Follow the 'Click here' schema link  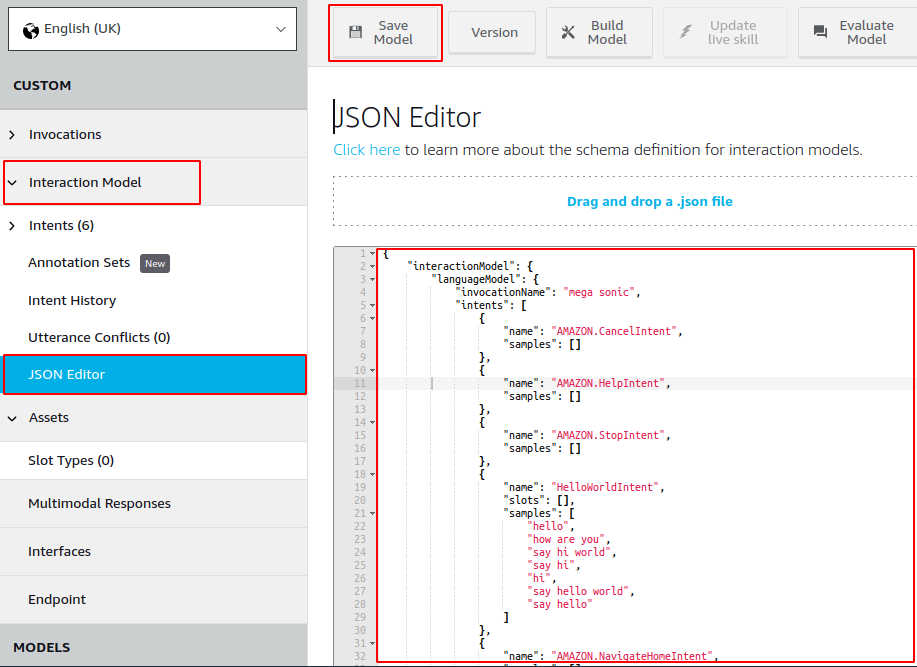click(x=366, y=150)
